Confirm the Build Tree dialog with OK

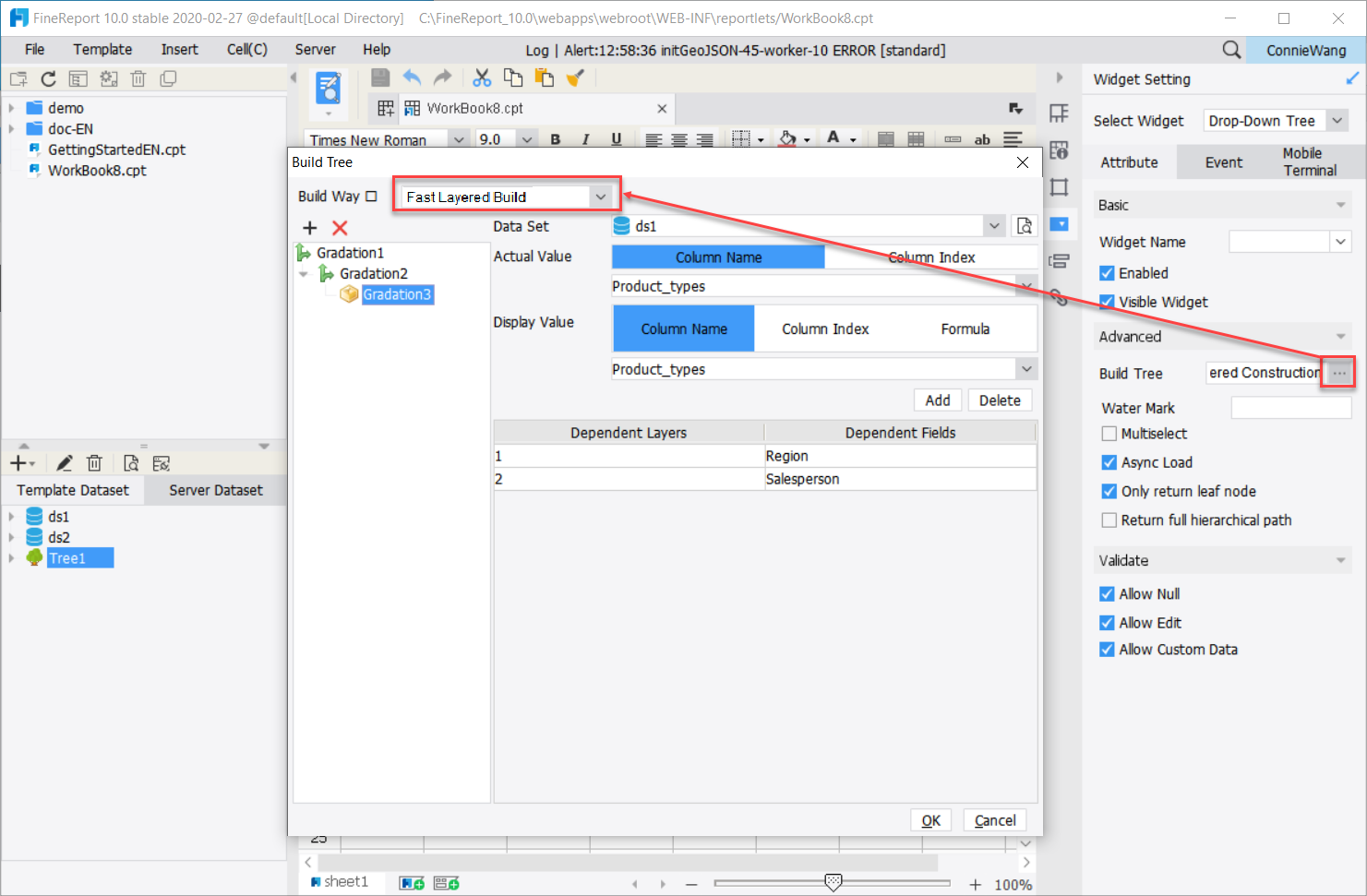[930, 819]
